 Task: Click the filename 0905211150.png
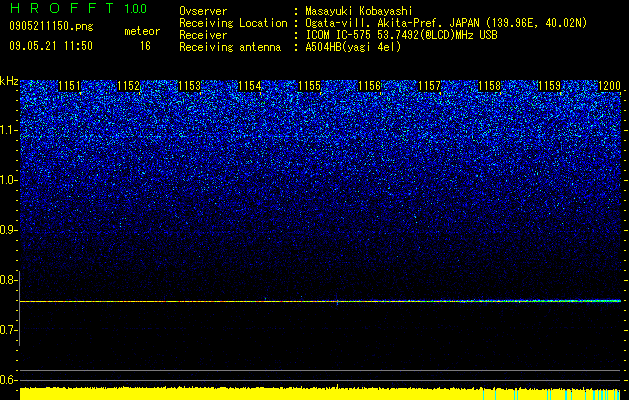(51, 27)
